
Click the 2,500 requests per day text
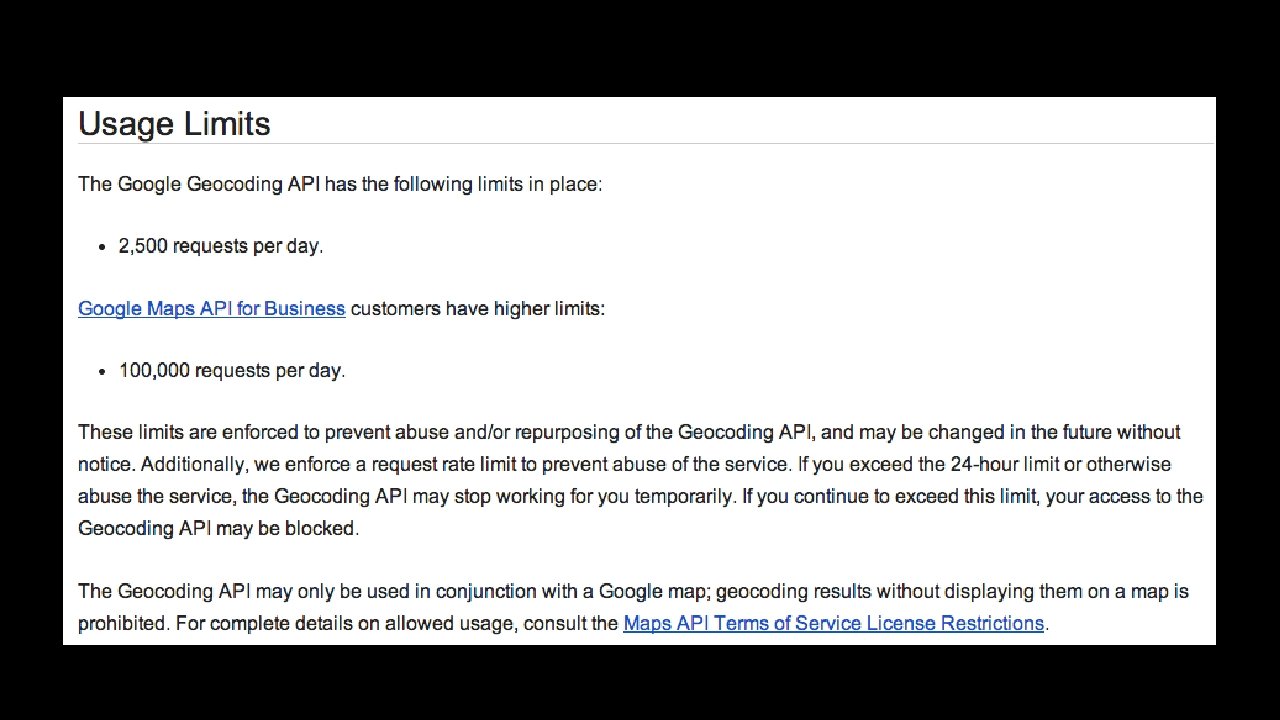click(x=220, y=246)
